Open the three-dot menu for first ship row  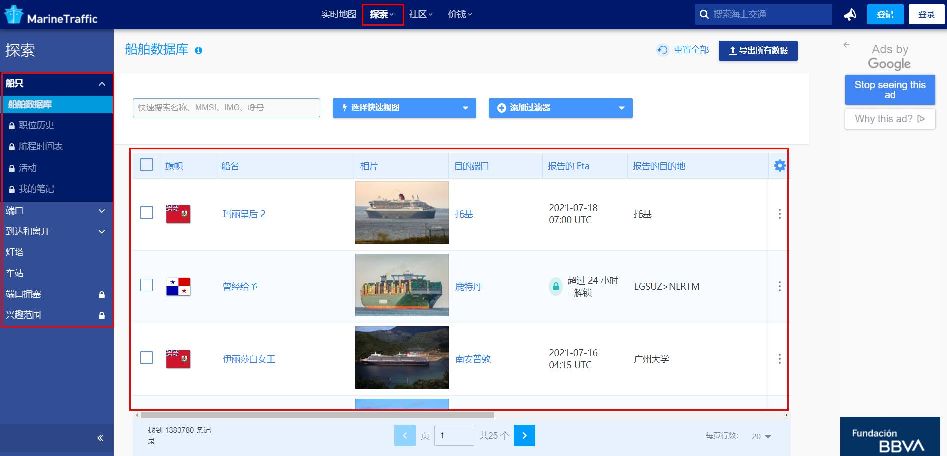tap(779, 214)
